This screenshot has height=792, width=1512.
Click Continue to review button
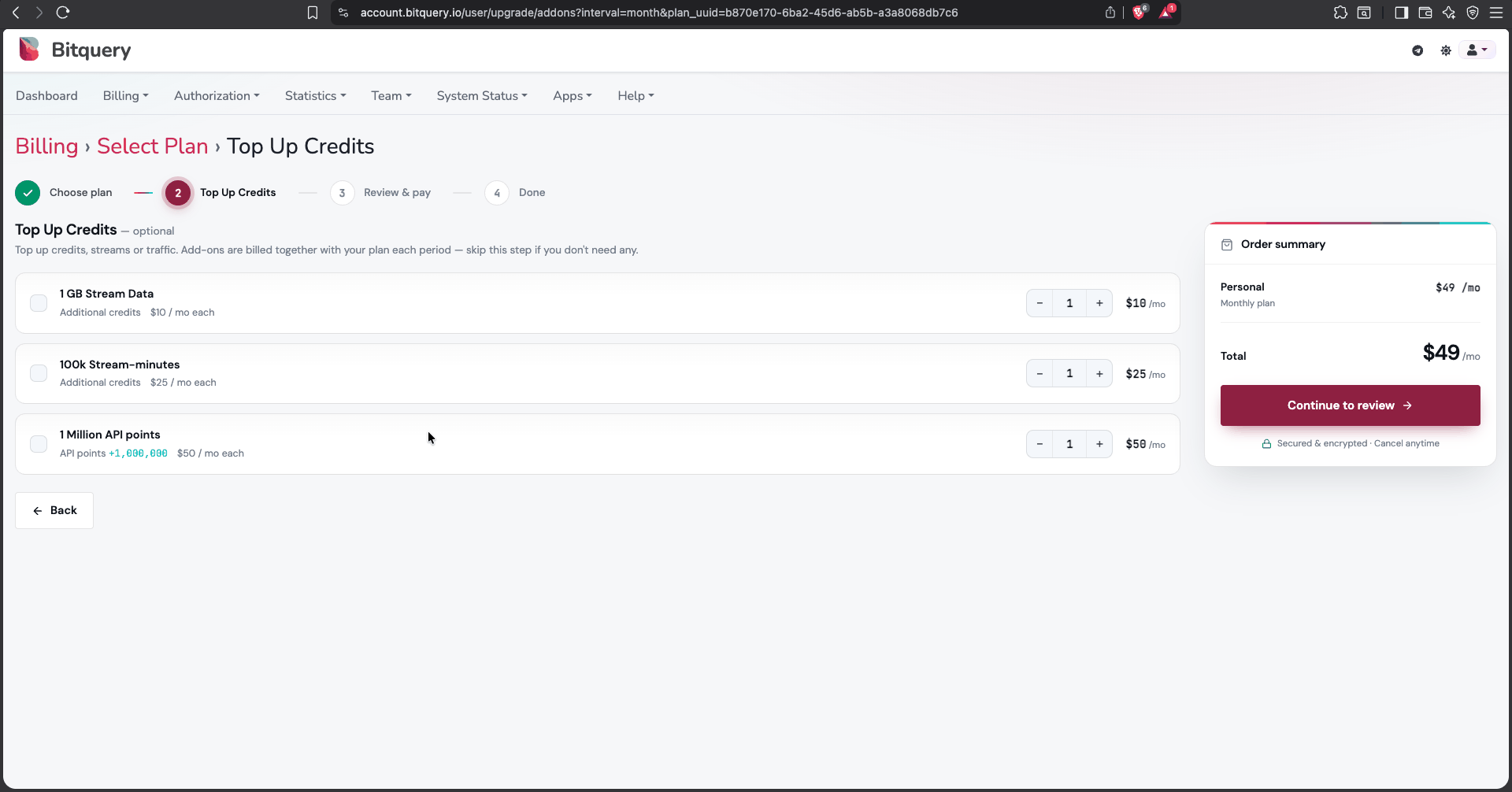(1350, 405)
